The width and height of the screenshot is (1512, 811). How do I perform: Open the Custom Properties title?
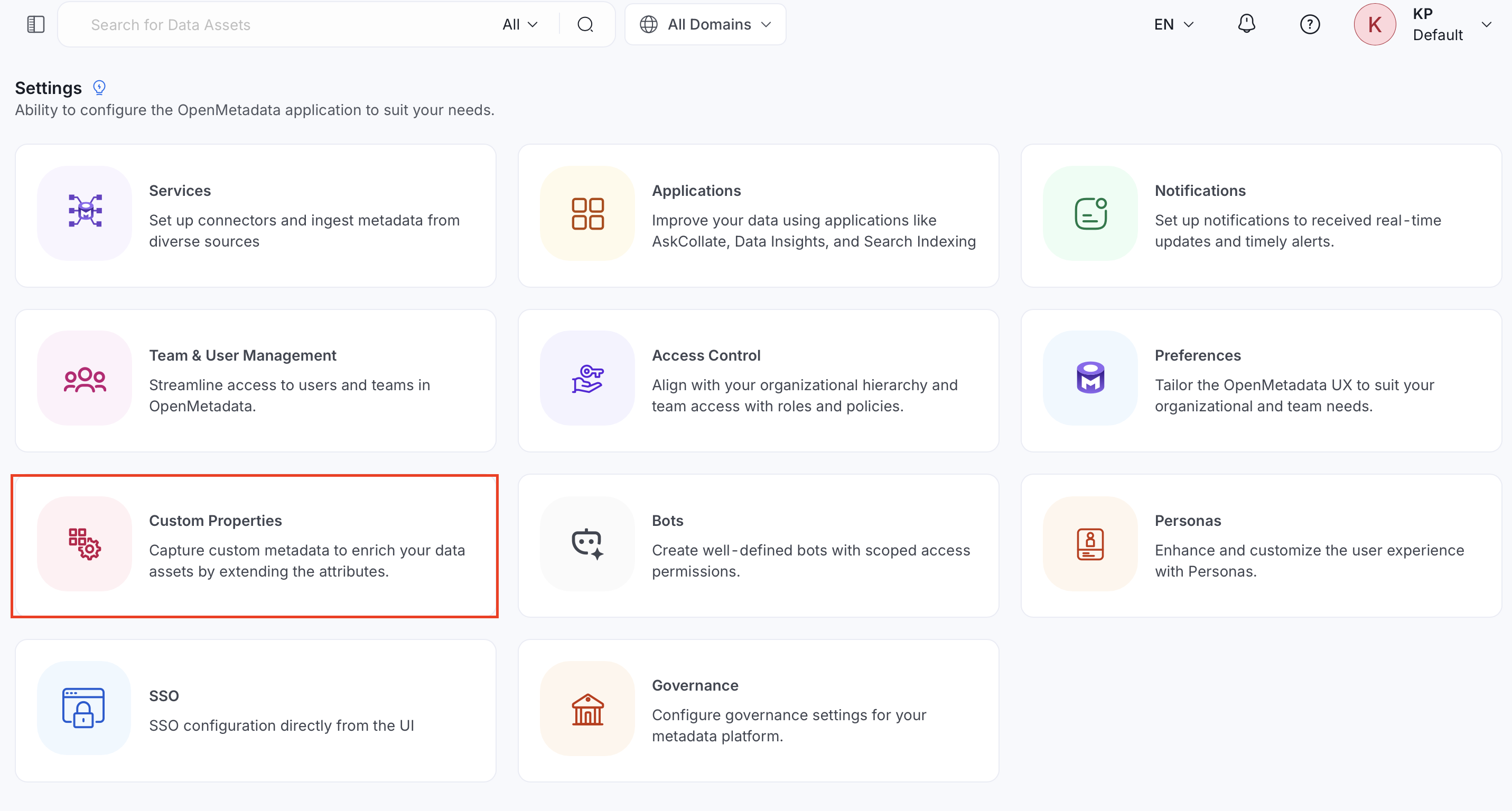pos(216,521)
